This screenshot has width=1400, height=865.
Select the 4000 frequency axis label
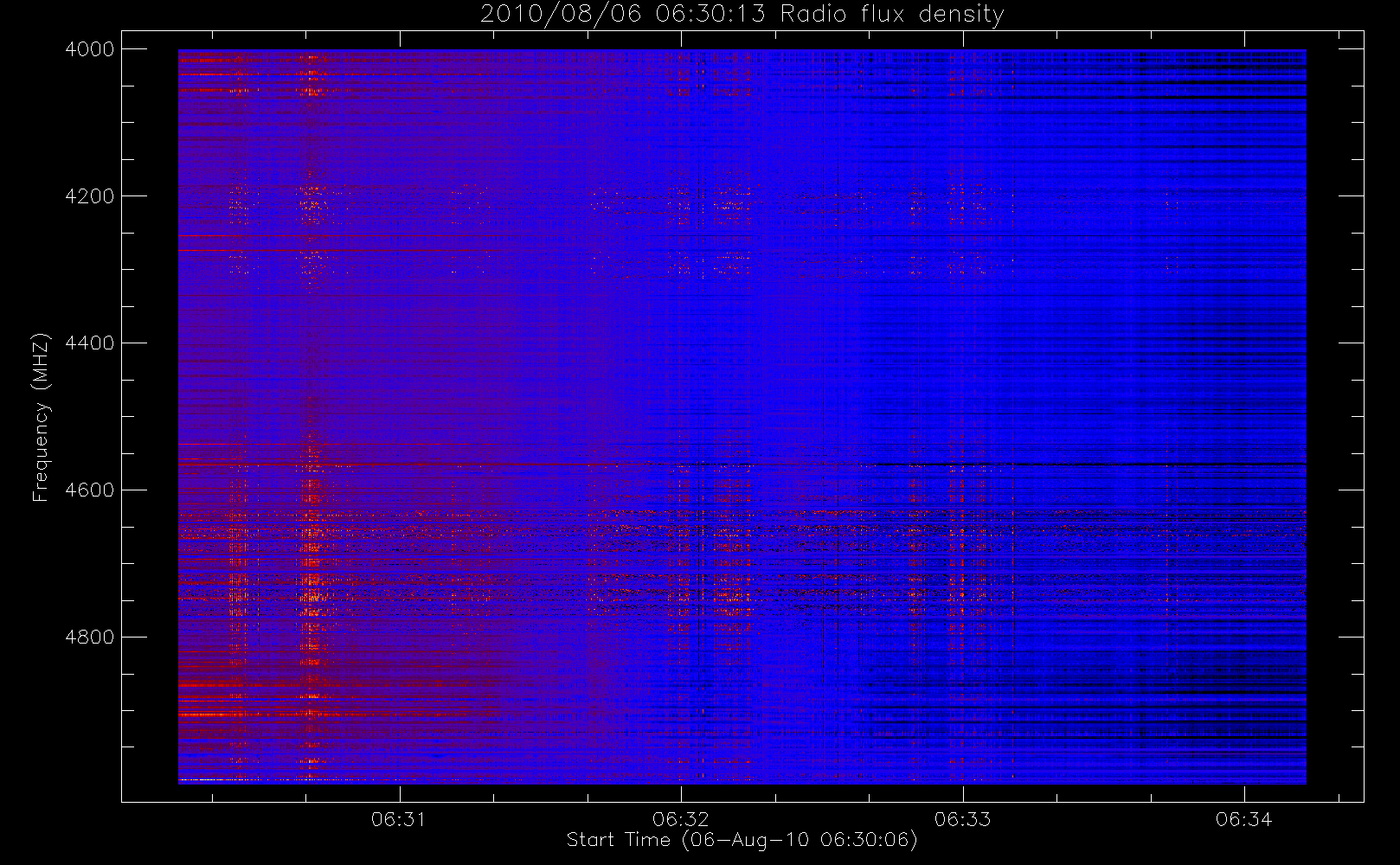[x=90, y=49]
